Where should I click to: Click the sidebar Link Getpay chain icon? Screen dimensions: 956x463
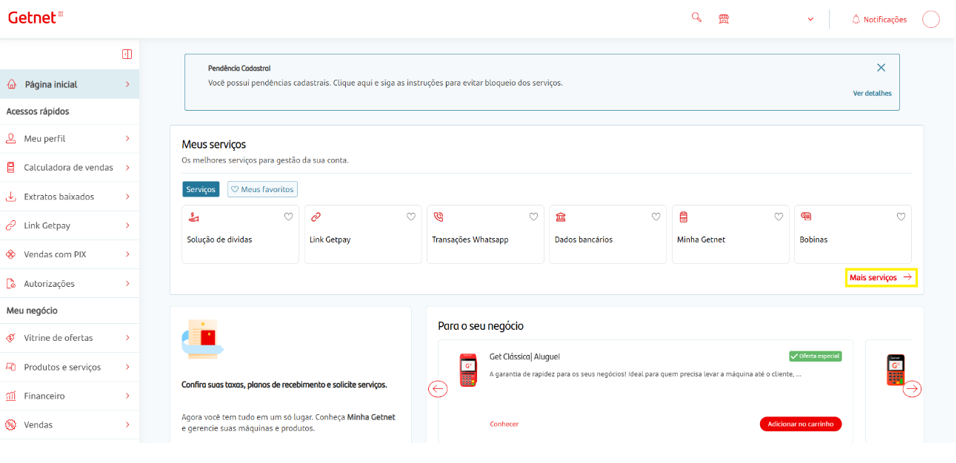(10, 225)
